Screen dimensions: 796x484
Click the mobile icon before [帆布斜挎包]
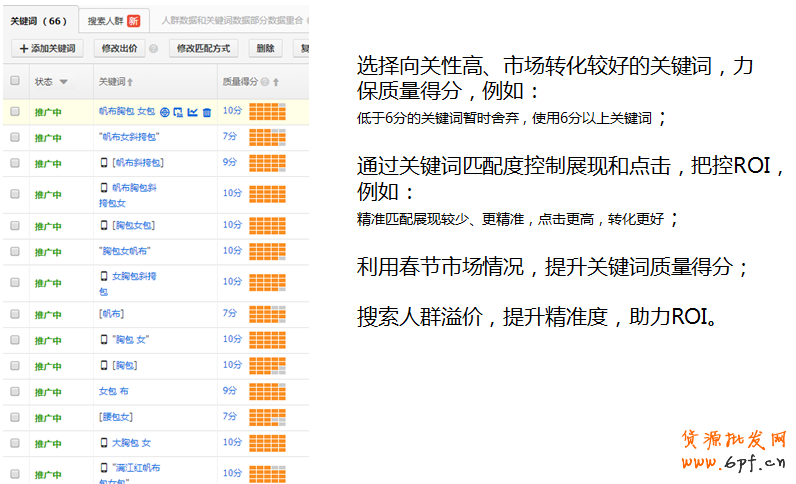[x=104, y=161]
